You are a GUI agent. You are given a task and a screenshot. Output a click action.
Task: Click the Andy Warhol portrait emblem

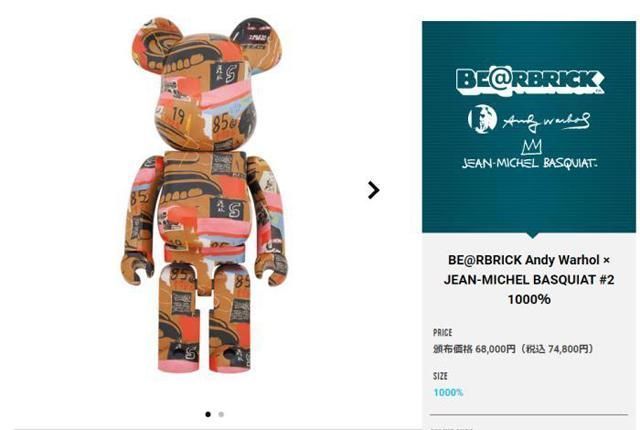tap(482, 119)
